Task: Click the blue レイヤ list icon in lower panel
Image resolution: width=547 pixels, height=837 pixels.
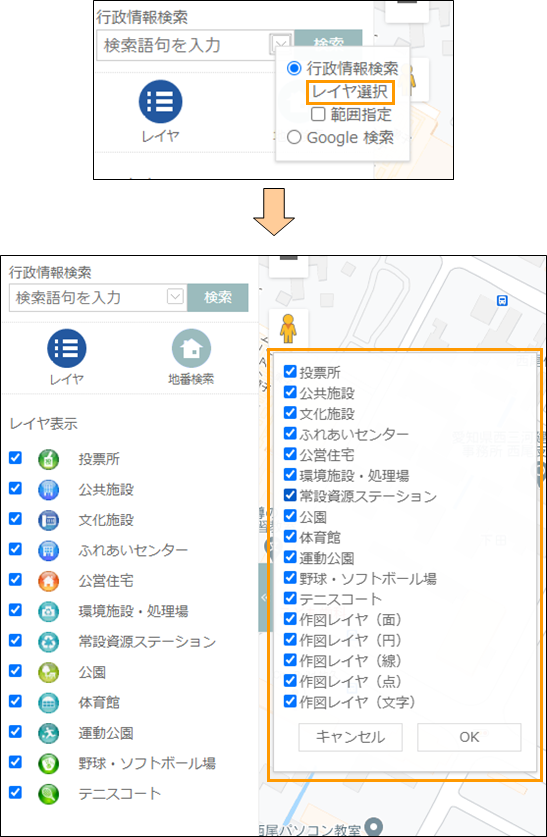Action: (x=67, y=349)
